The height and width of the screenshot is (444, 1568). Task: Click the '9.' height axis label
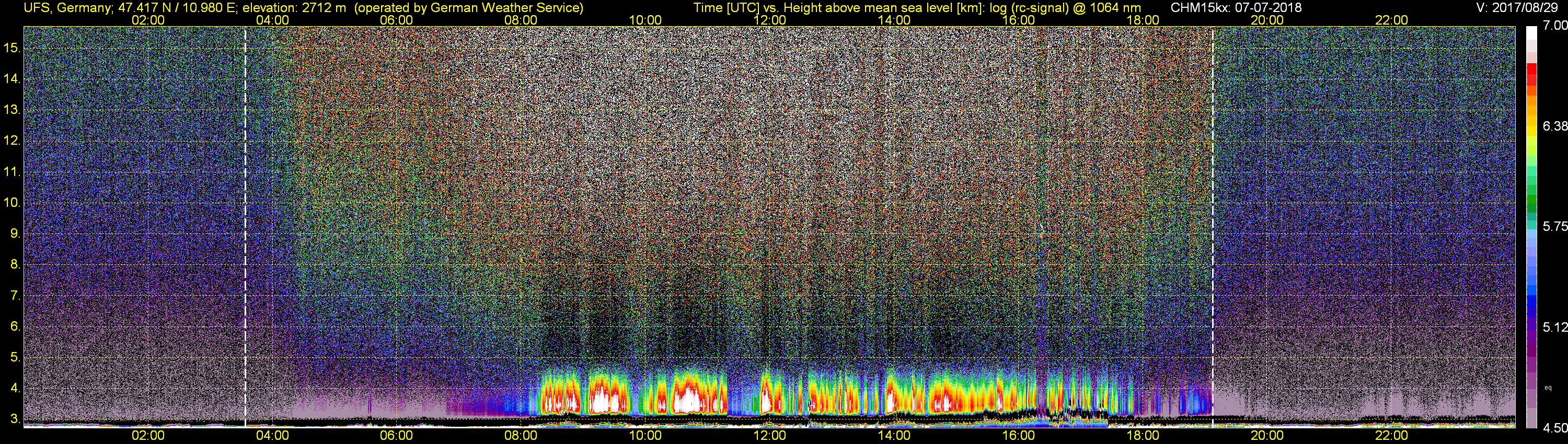click(15, 233)
